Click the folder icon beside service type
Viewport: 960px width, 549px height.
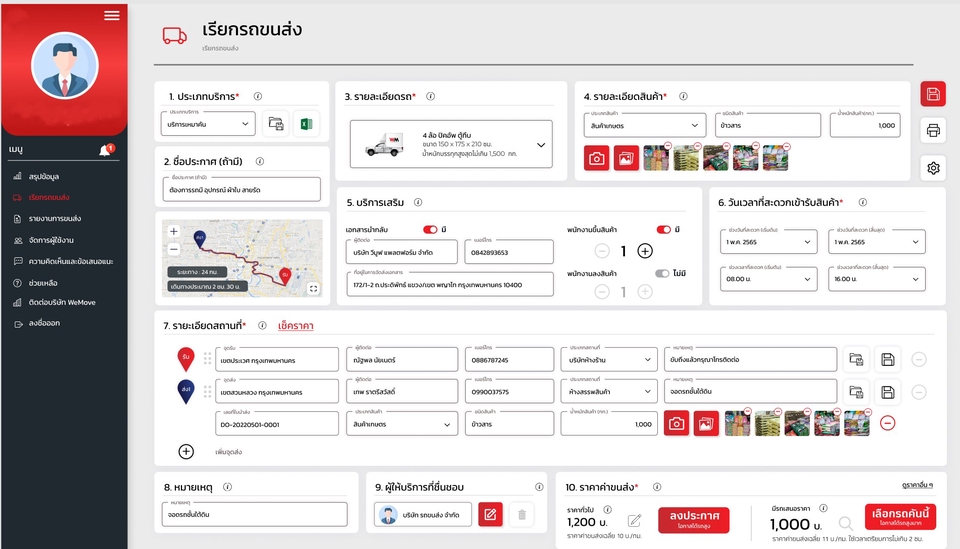tap(276, 124)
